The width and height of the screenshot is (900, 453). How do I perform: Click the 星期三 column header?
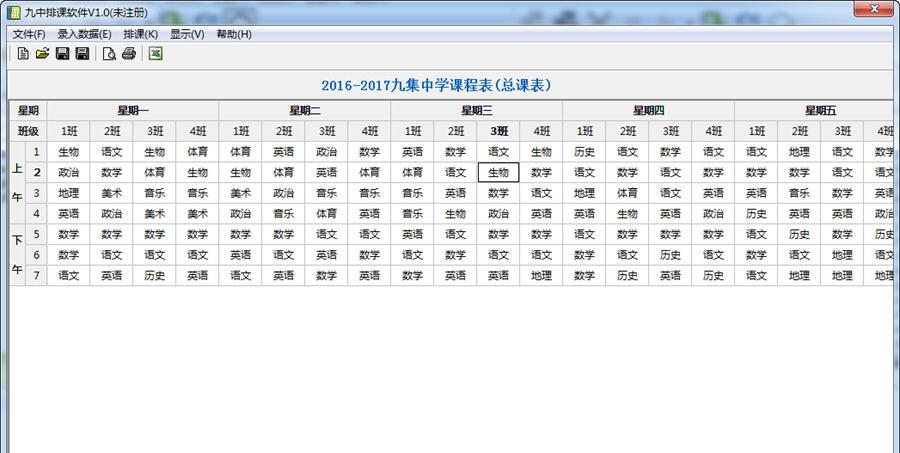click(476, 111)
